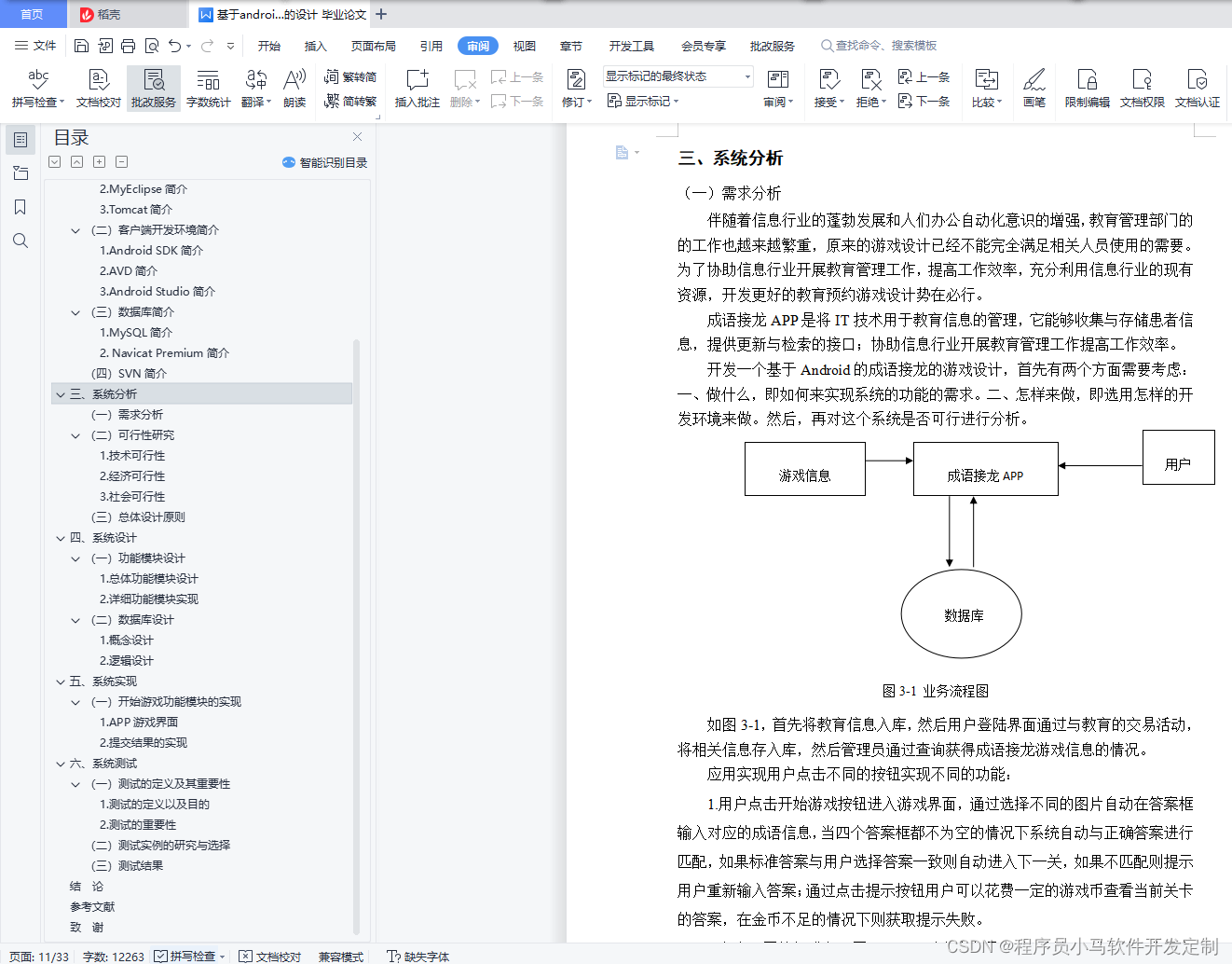Screen dimensions: 1232x964
Task: Open the 翻译 translate tool
Action: [x=255, y=89]
